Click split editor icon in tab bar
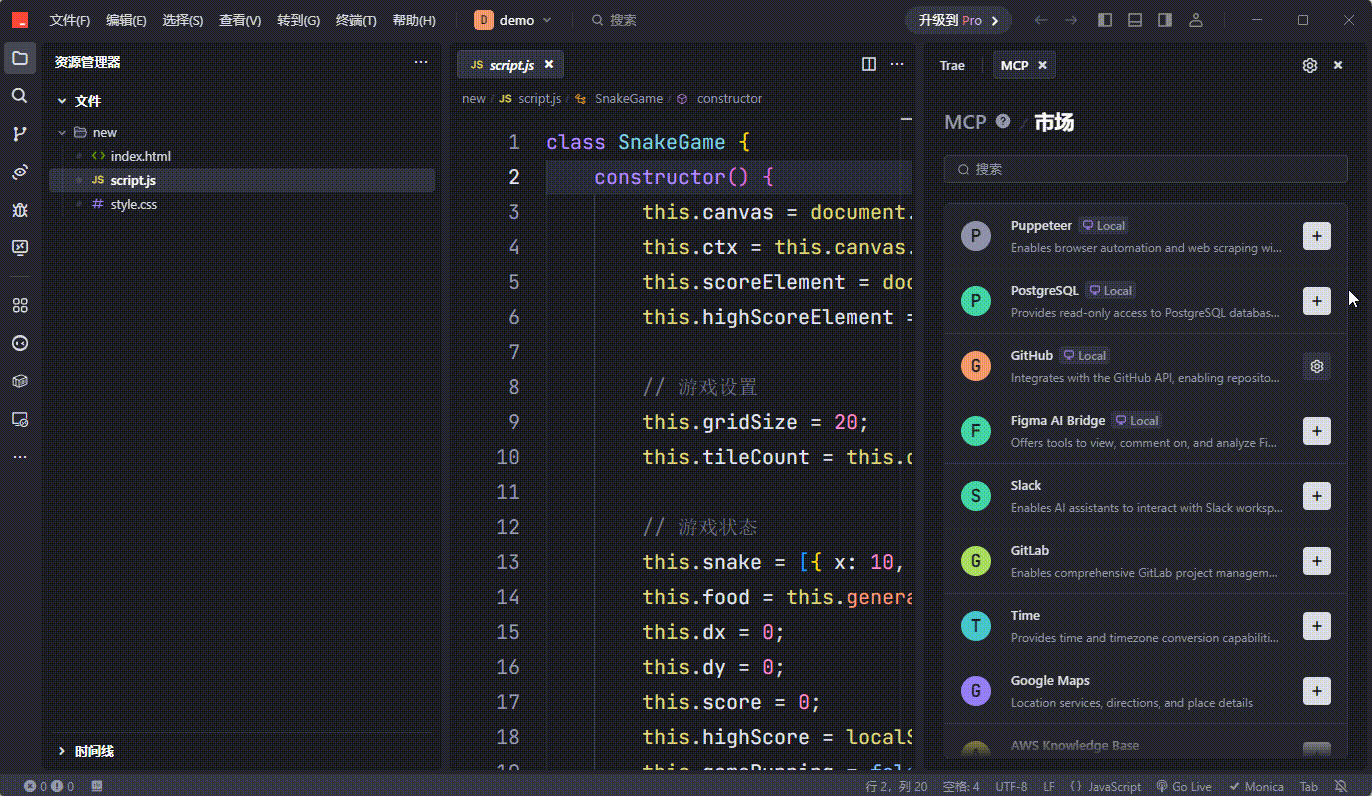 pos(869,64)
